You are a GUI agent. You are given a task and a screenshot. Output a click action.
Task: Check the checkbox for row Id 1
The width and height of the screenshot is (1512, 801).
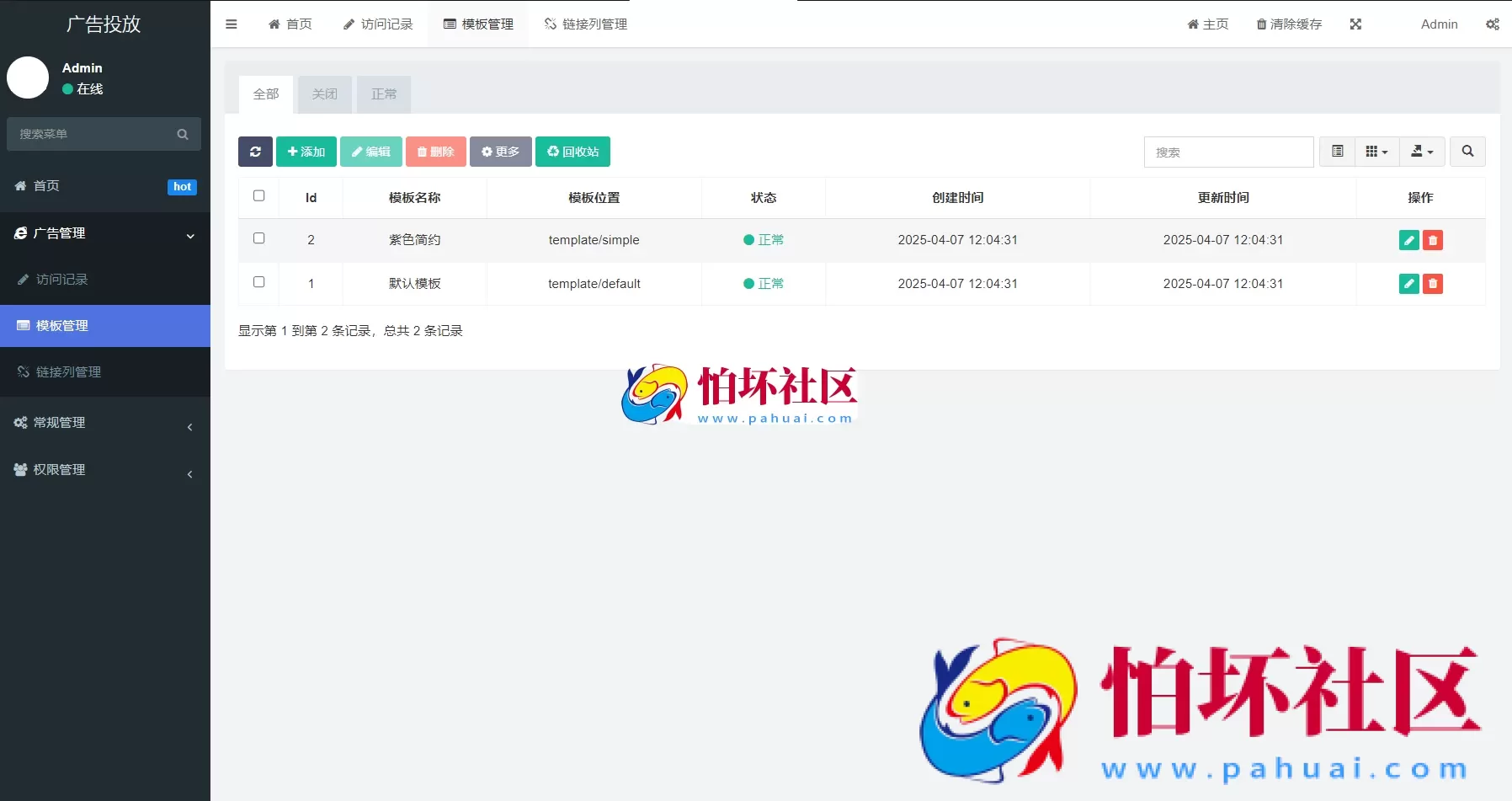click(258, 282)
